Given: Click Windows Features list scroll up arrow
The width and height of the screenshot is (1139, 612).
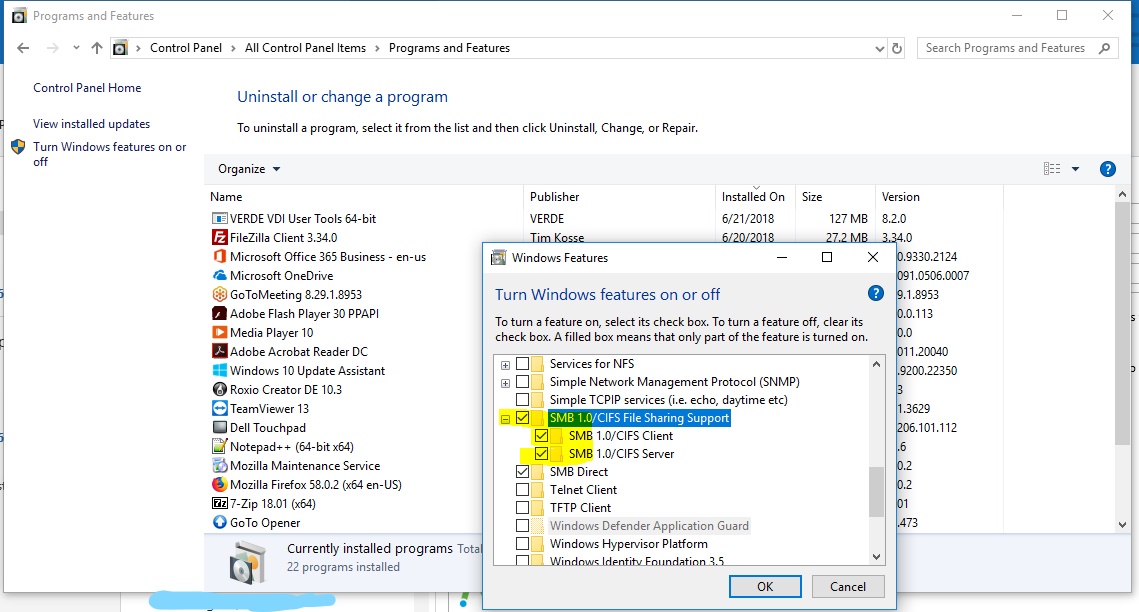Looking at the screenshot, I should coord(876,364).
